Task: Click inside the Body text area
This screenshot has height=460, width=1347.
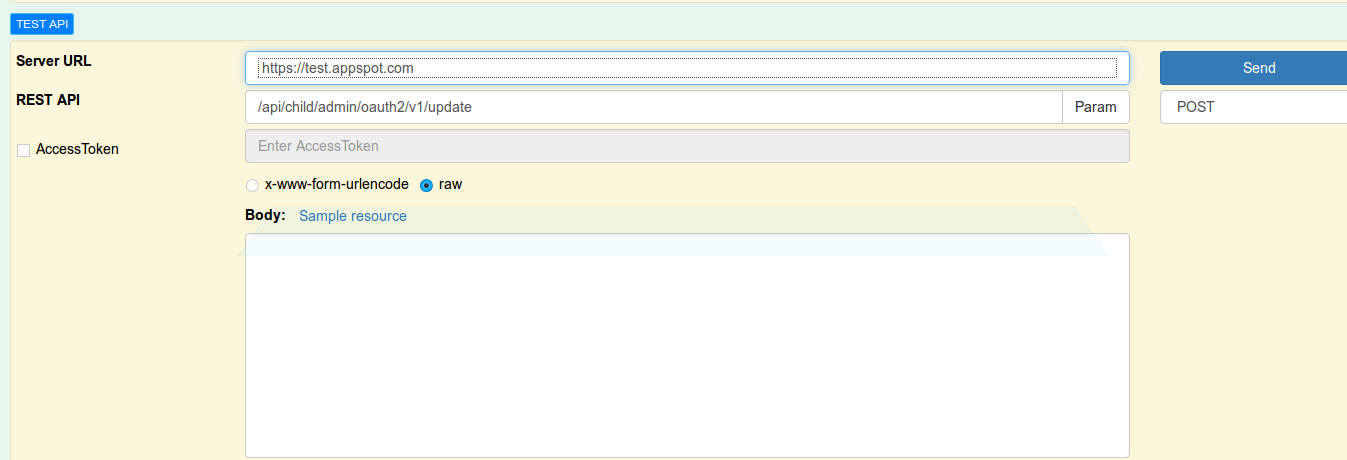Action: click(x=687, y=346)
